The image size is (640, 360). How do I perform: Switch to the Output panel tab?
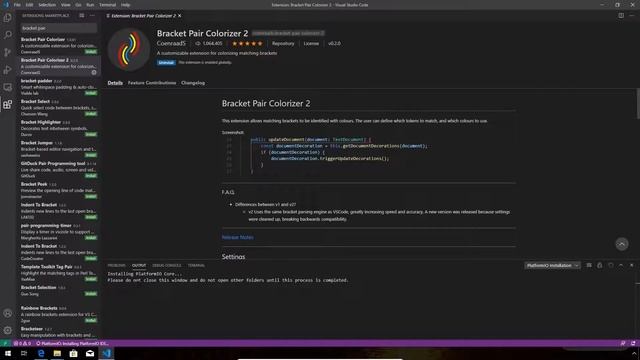click(139, 265)
